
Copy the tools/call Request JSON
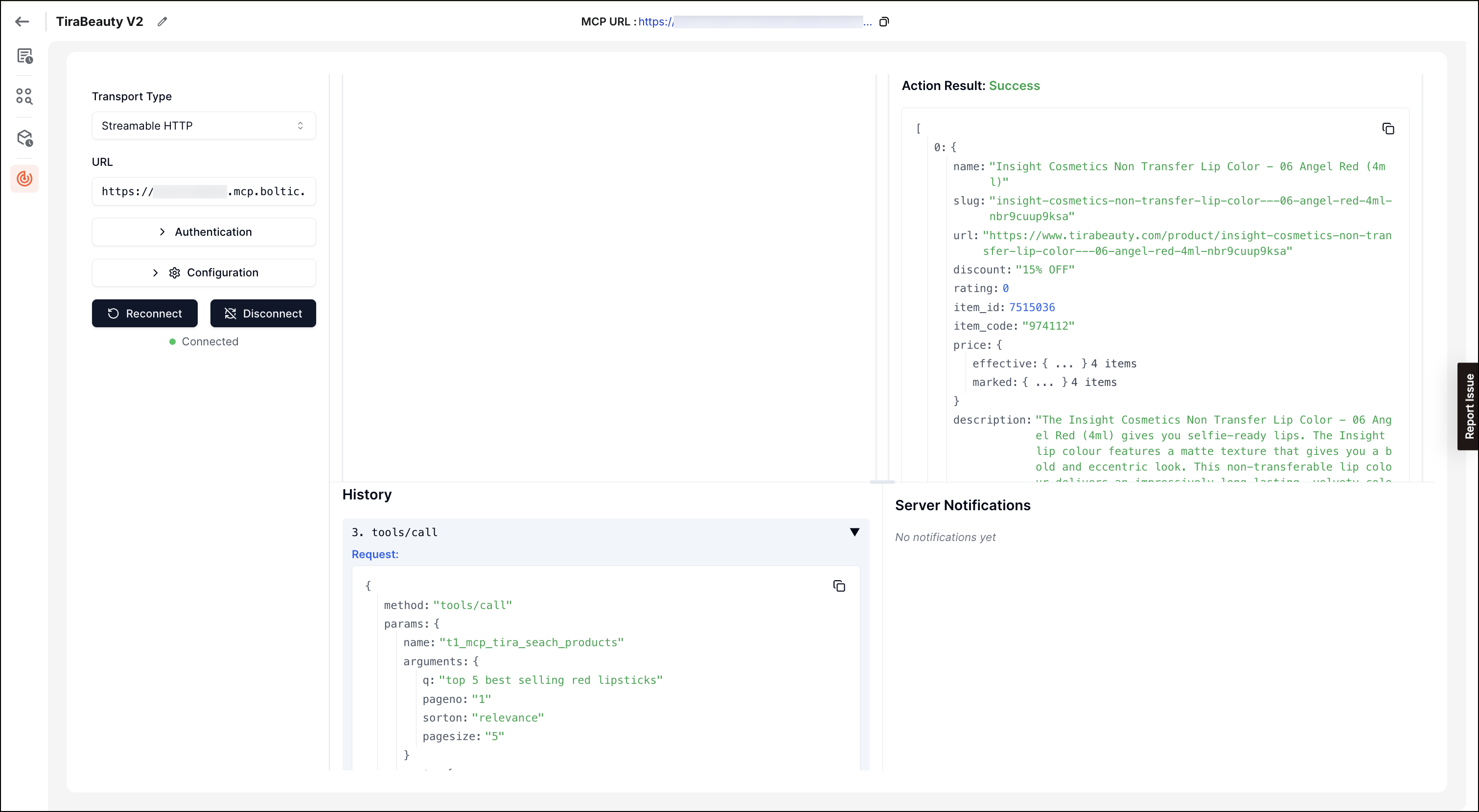click(x=839, y=586)
